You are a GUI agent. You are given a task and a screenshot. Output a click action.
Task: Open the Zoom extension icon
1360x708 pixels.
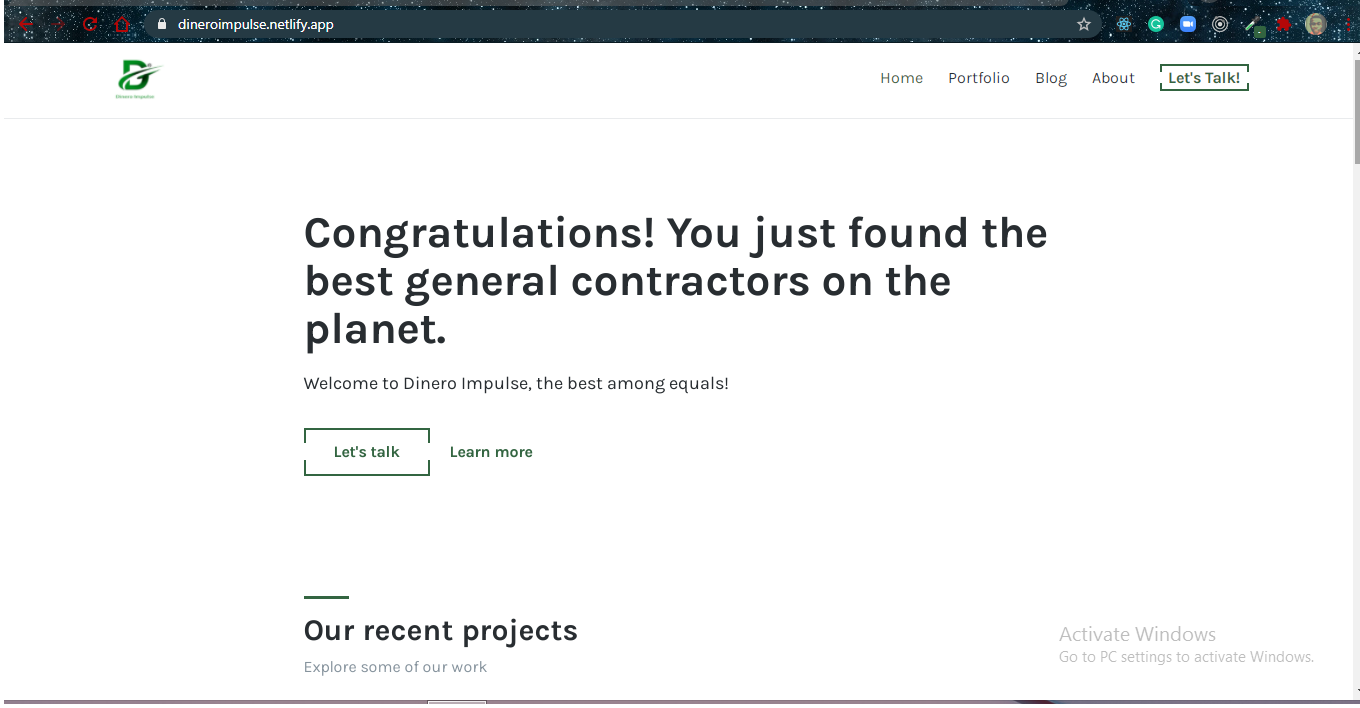[x=1188, y=24]
